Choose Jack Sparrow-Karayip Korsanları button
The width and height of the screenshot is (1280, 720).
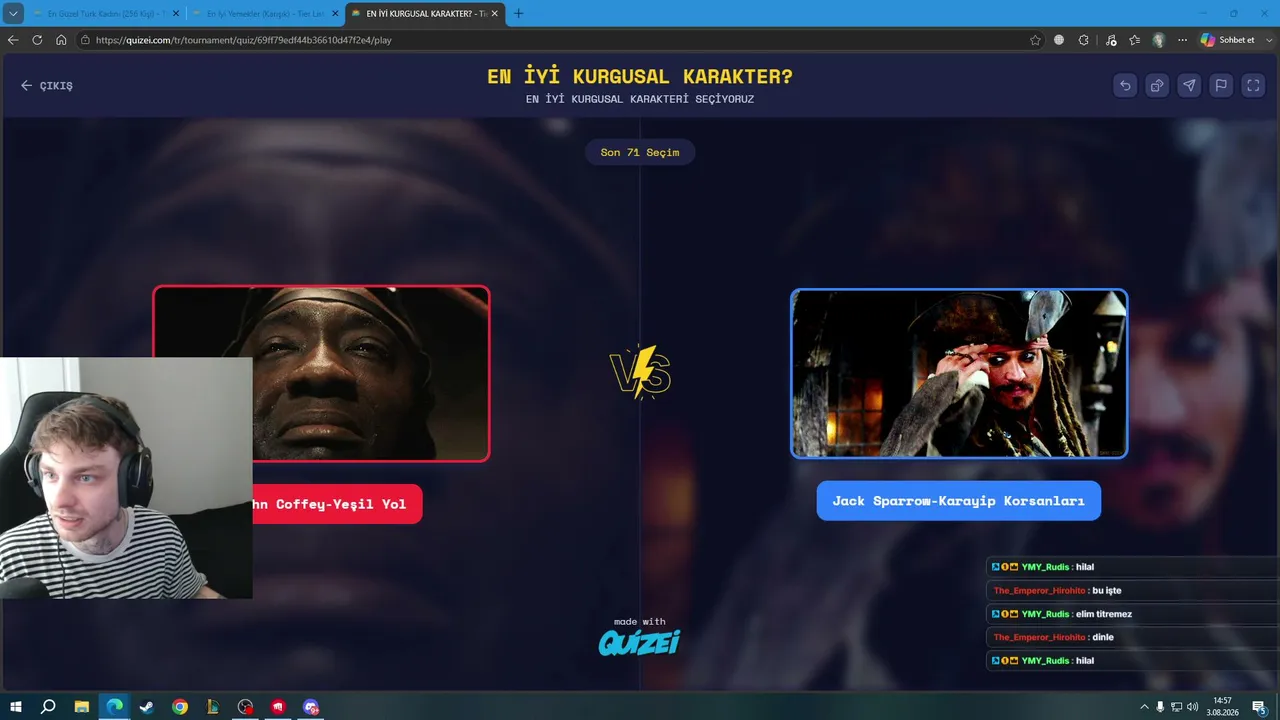tap(958, 501)
